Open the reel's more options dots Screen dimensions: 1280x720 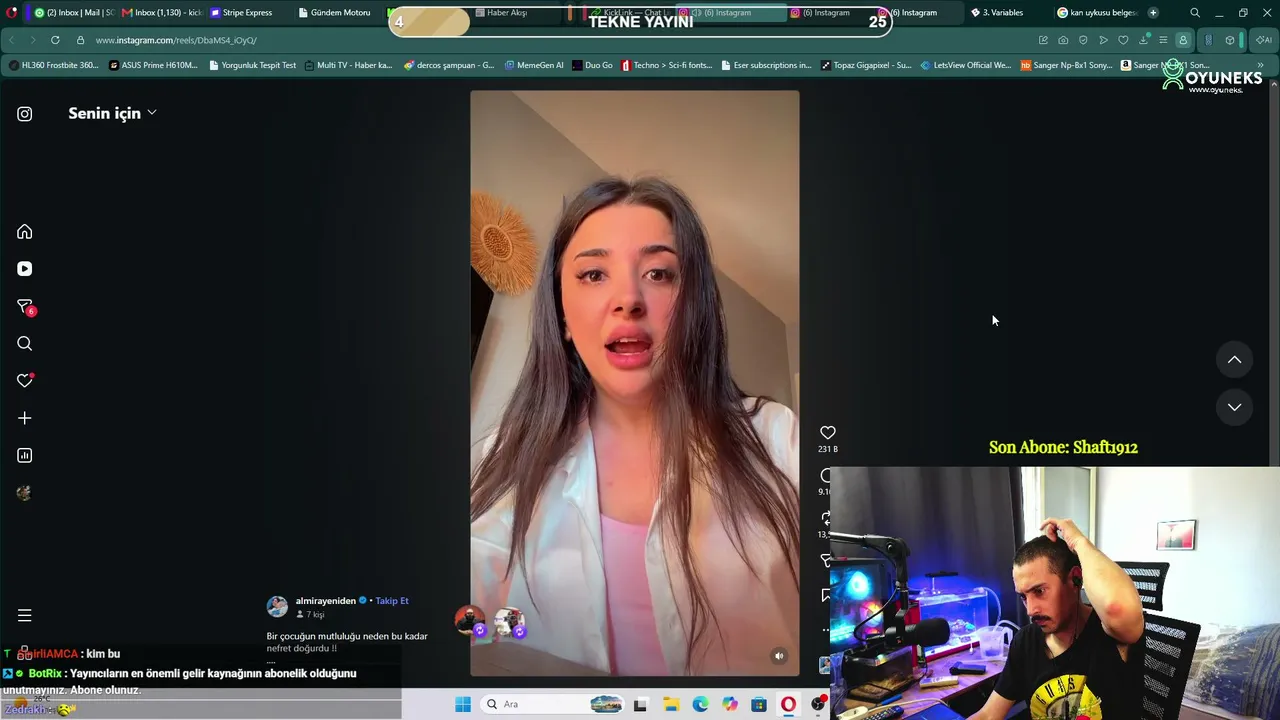[x=826, y=630]
